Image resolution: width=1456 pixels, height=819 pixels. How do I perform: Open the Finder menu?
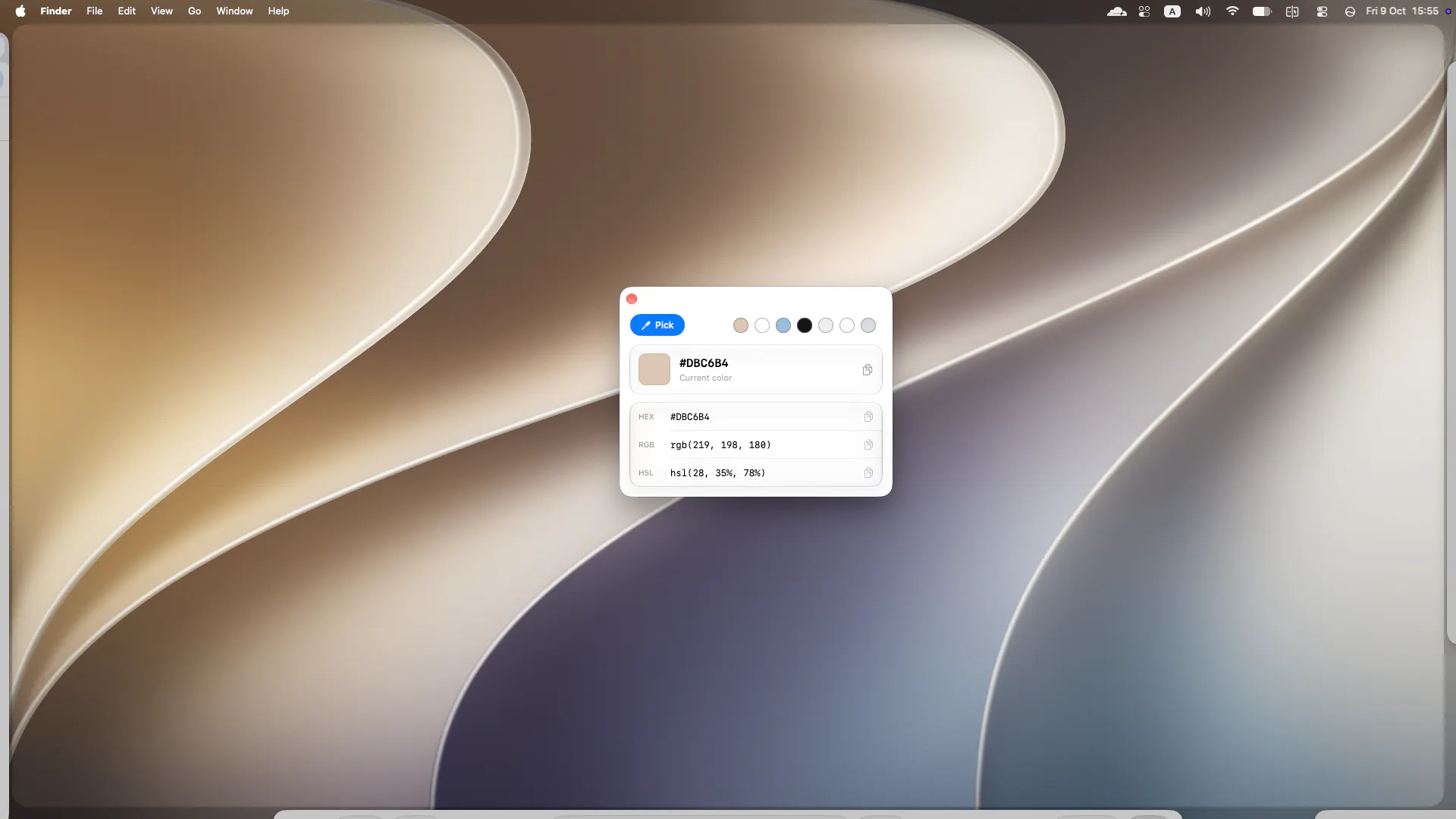click(56, 11)
